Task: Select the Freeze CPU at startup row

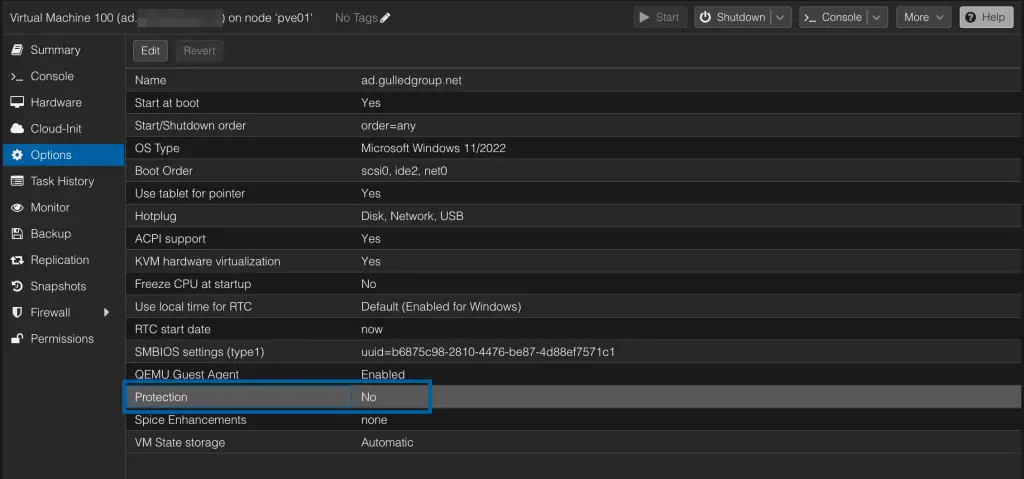Action: [x=574, y=284]
